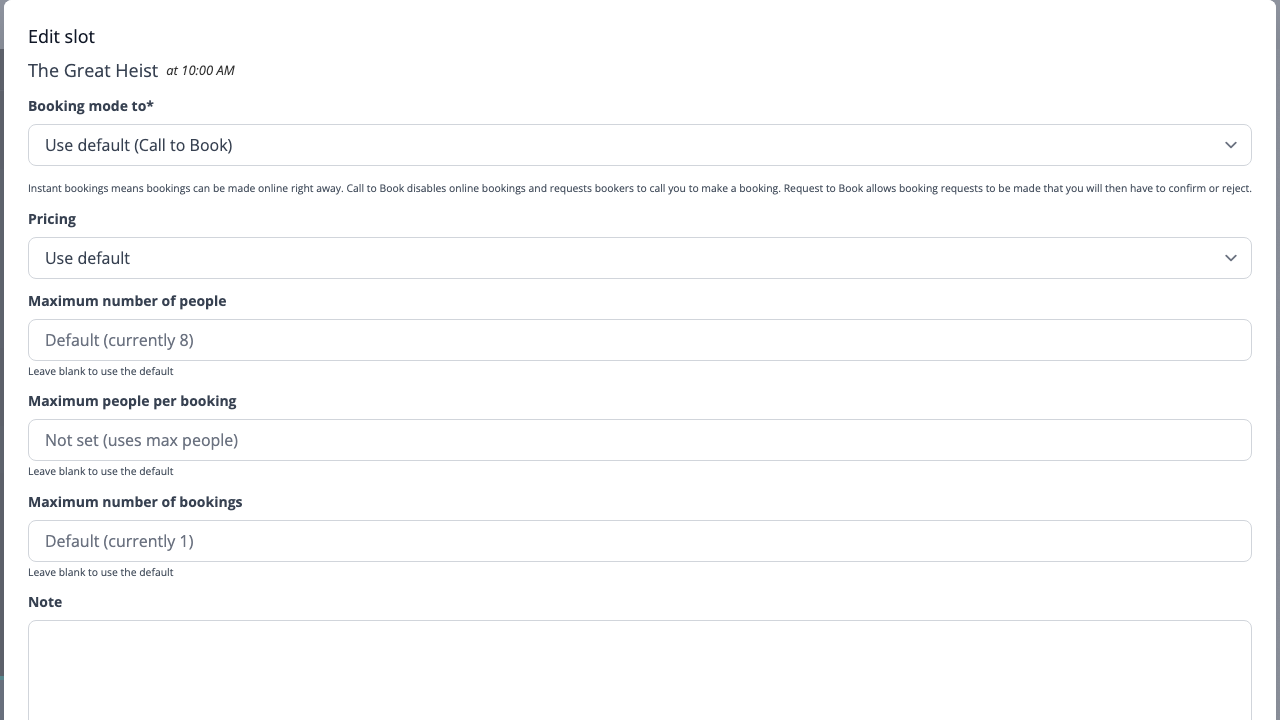Click the placeholder "Not set (uses max people)"
The height and width of the screenshot is (720, 1280).
pos(140,440)
